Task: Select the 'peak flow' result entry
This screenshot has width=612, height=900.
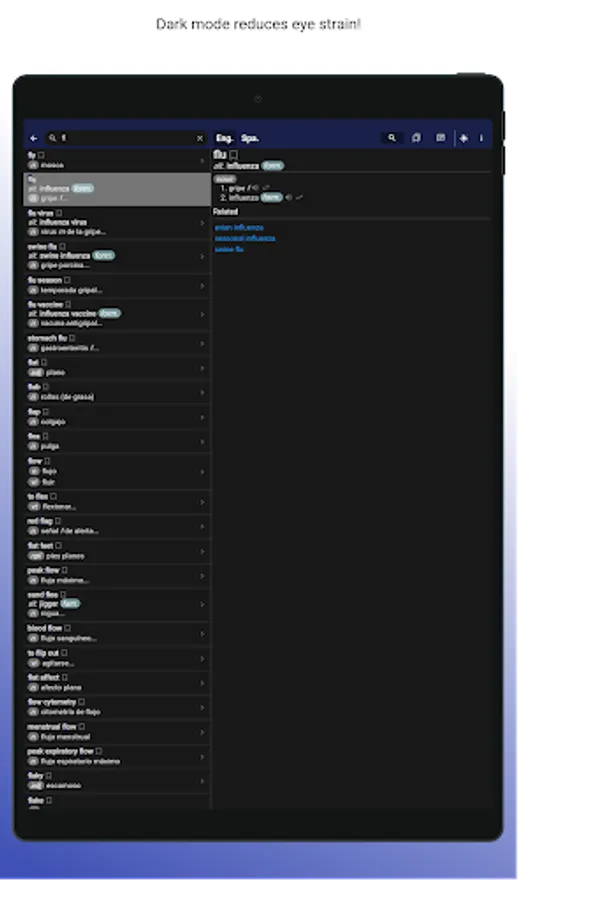Action: click(117, 576)
